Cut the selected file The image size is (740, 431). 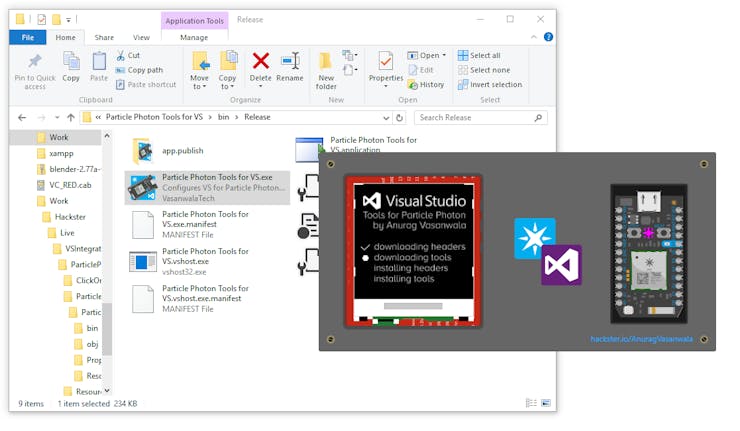(128, 55)
